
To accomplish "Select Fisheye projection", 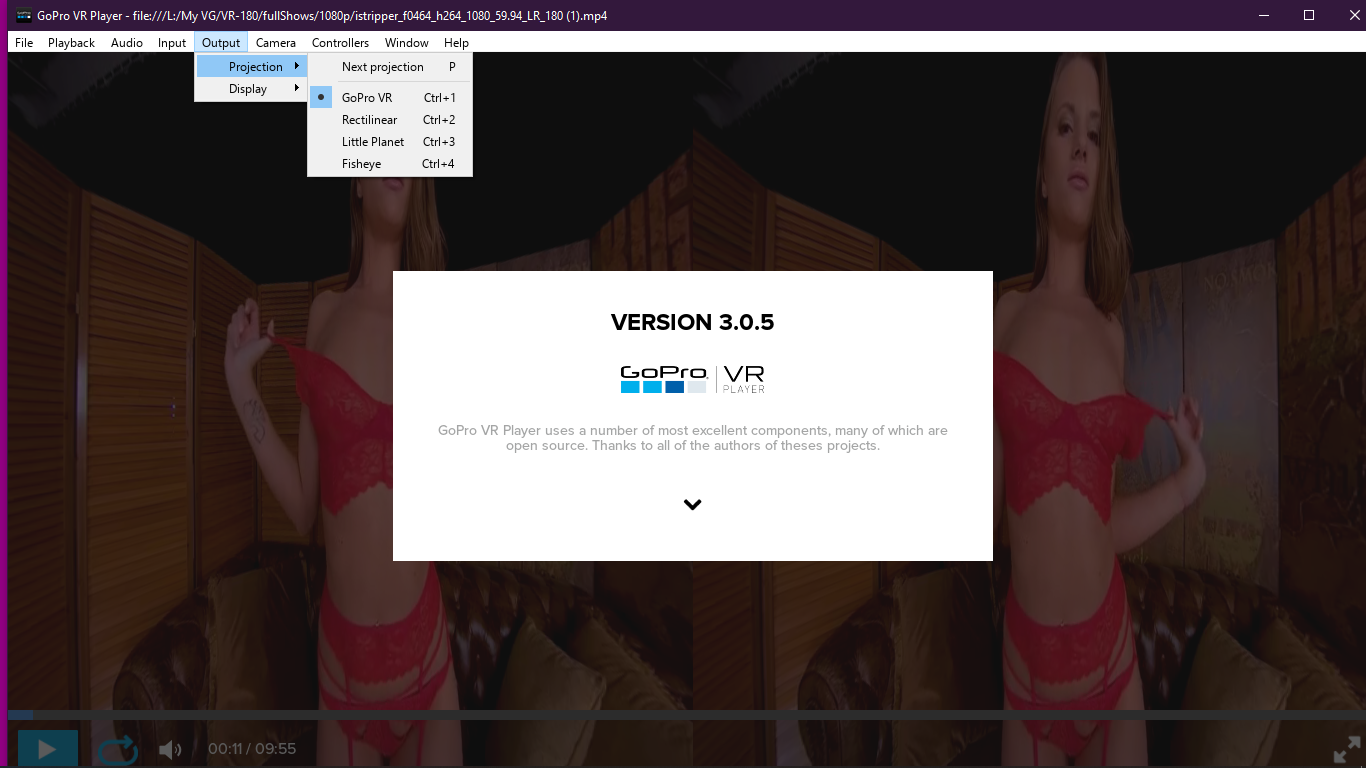I will [x=390, y=164].
